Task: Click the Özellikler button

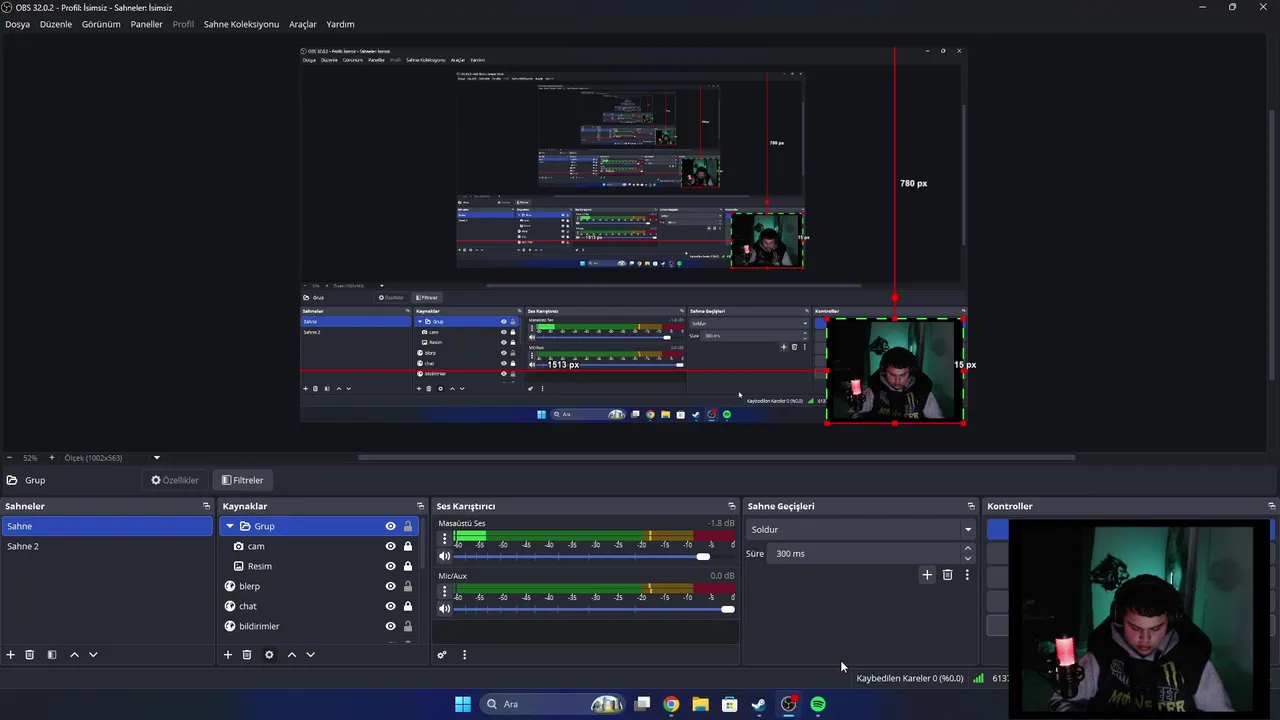Action: 175,480
